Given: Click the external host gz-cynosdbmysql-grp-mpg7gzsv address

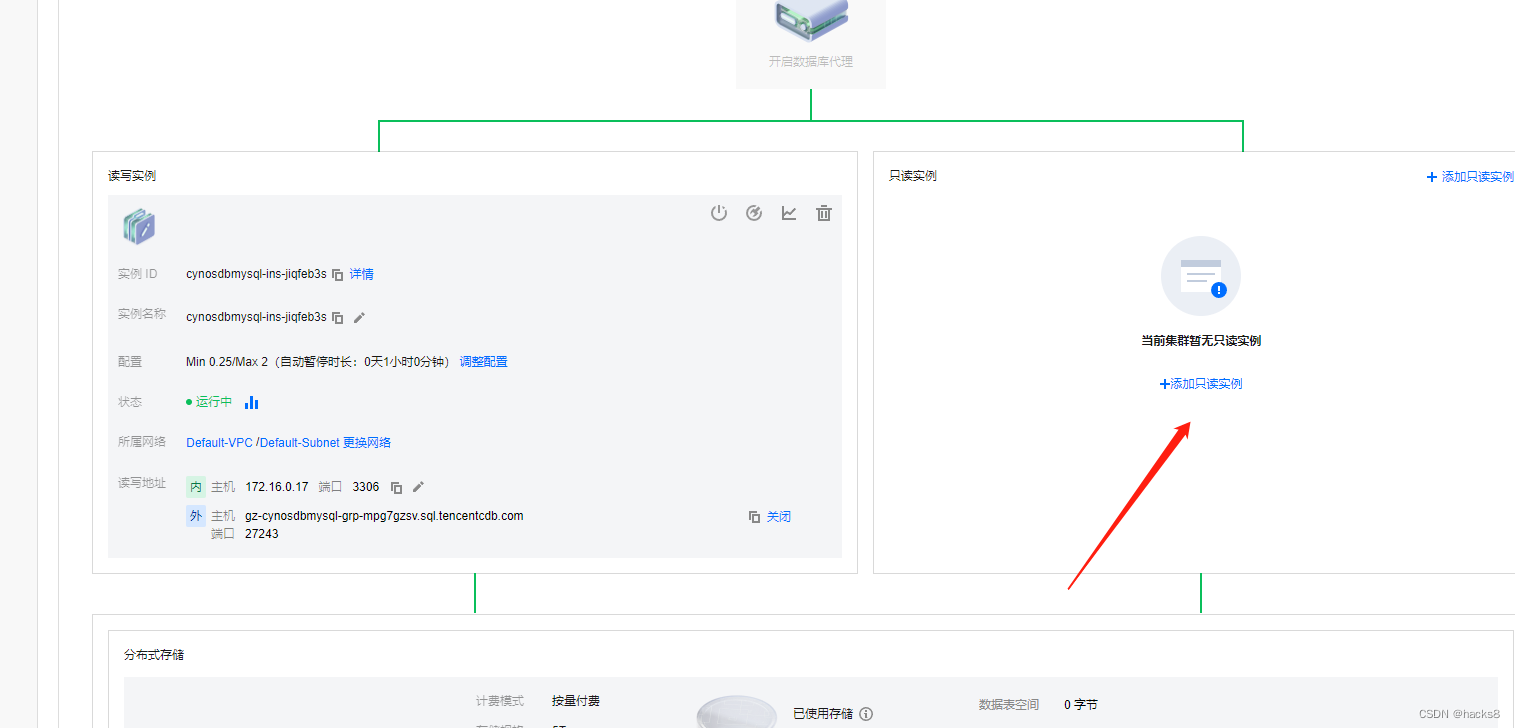Looking at the screenshot, I should 384,516.
